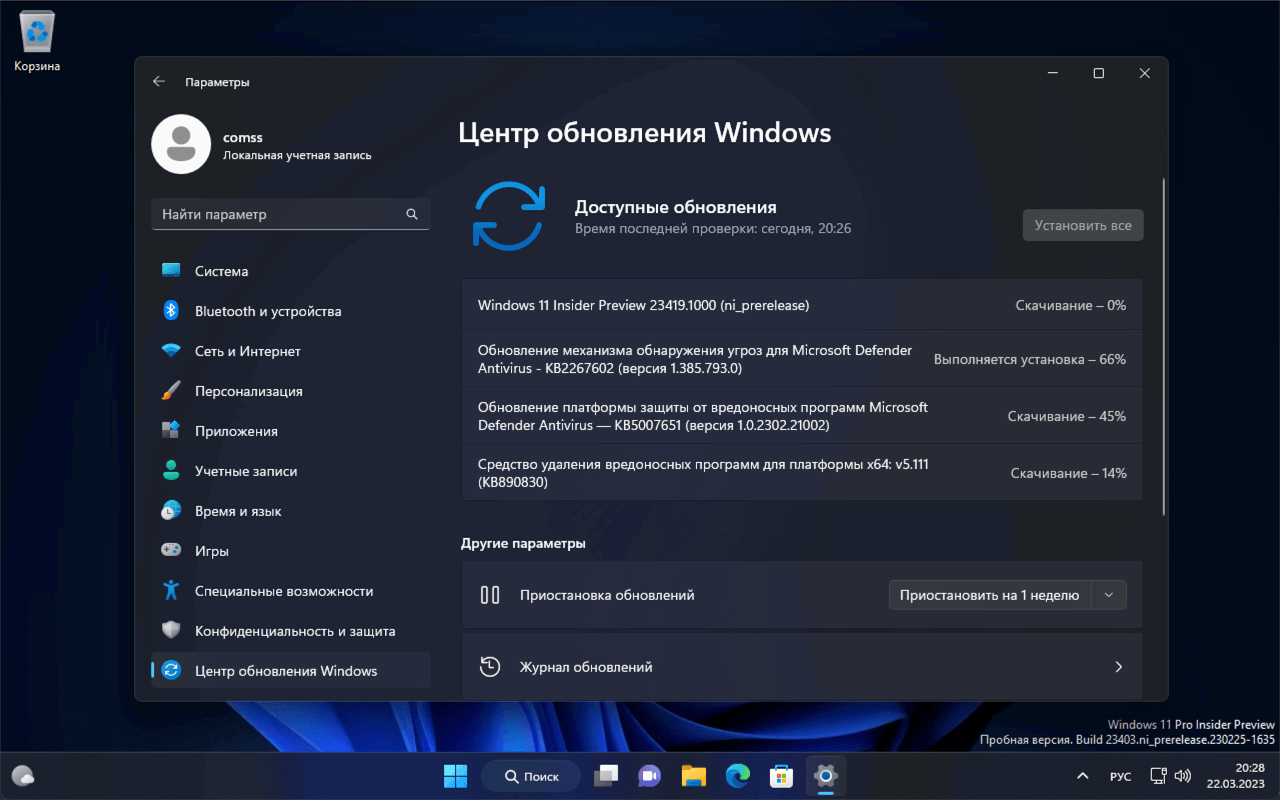This screenshot has height=800, width=1280.
Task: Expand Журнал обновлений with its chevron
Action: click(1118, 666)
